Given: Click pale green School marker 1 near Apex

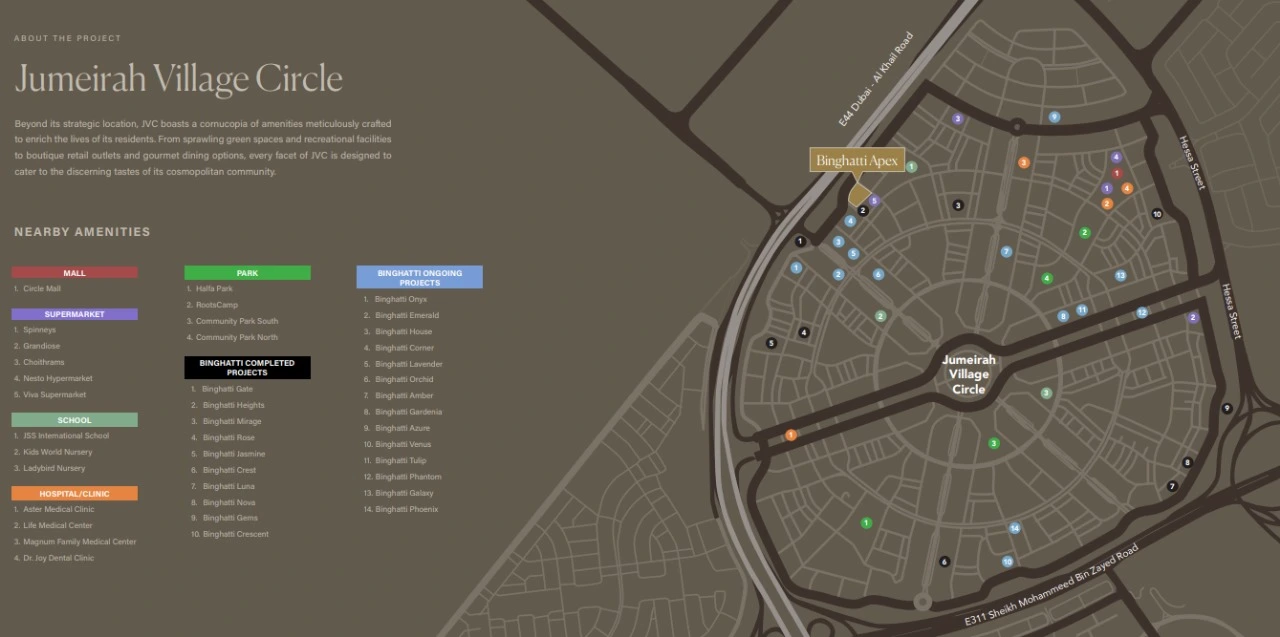Looking at the screenshot, I should (911, 166).
